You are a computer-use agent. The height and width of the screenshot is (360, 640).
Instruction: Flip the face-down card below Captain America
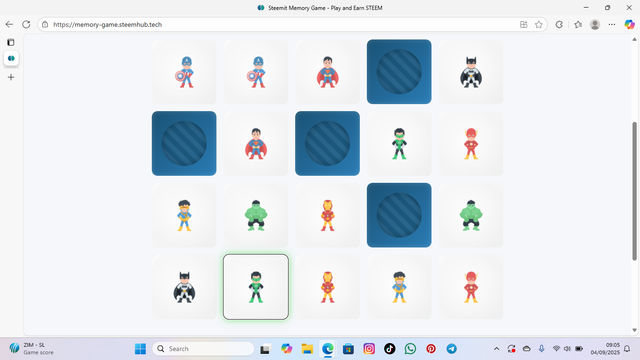(184, 143)
